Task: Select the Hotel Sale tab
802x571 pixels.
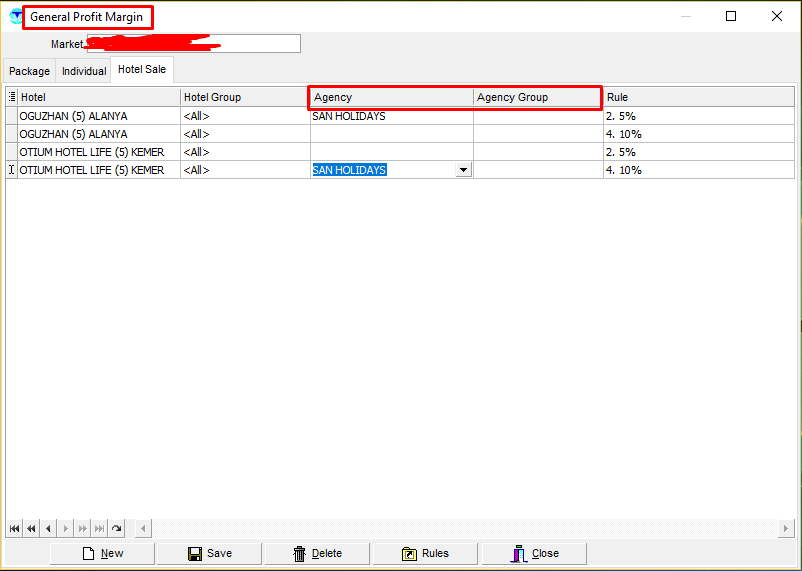Action: pyautogui.click(x=142, y=70)
